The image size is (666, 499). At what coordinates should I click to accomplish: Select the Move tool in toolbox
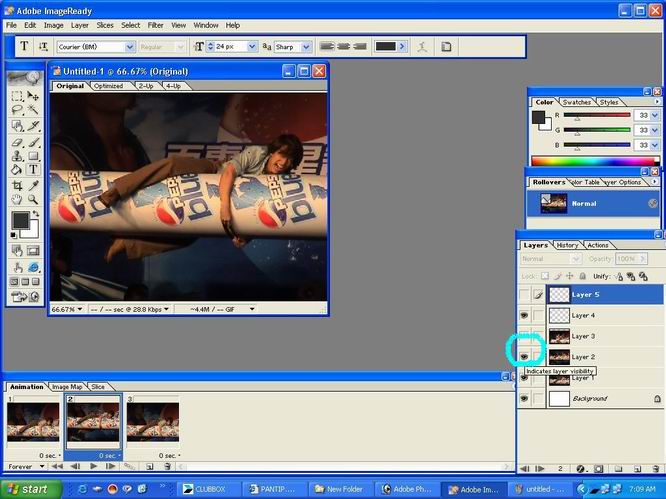[x=33, y=96]
